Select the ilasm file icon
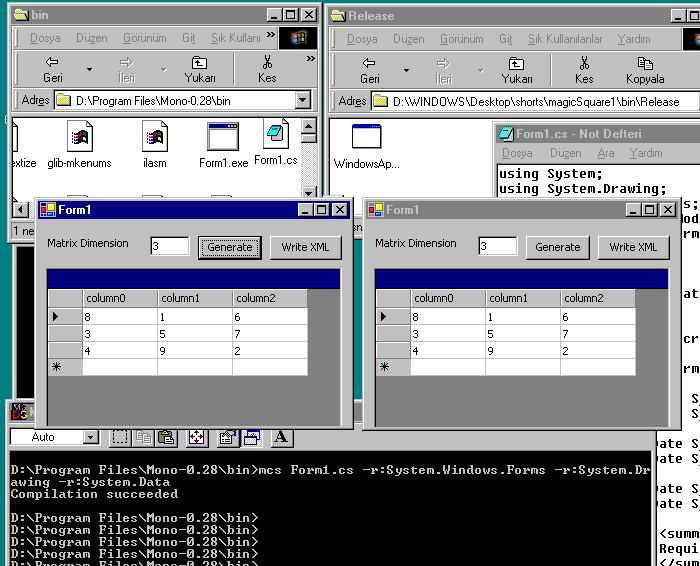This screenshot has width=700, height=566. (154, 137)
